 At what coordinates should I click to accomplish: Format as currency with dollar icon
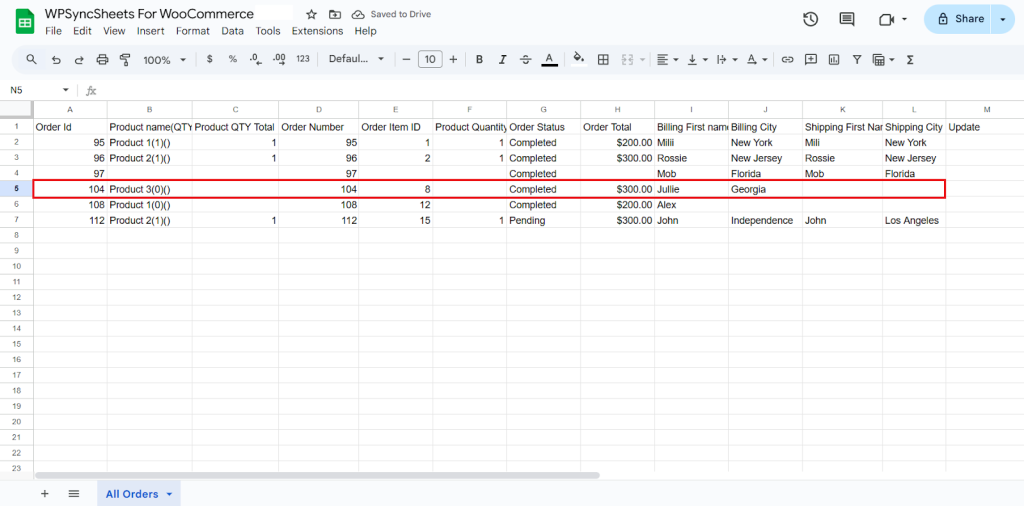[x=210, y=59]
